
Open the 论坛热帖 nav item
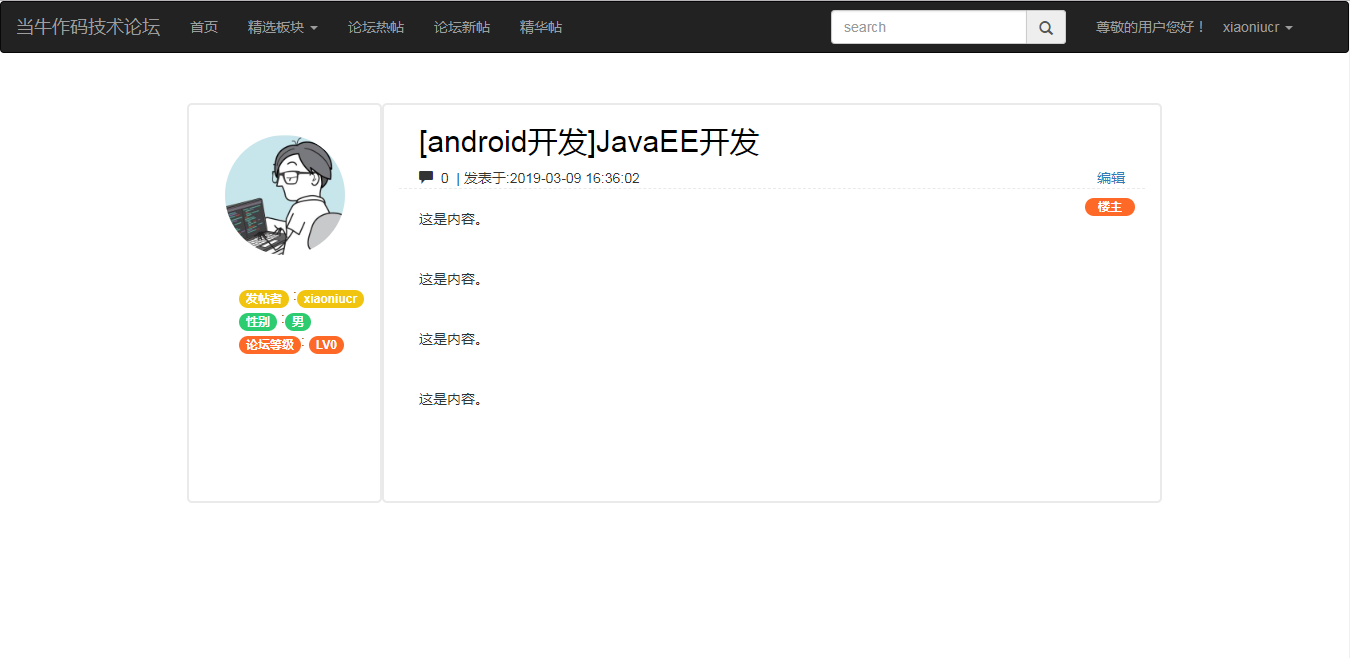[x=376, y=27]
